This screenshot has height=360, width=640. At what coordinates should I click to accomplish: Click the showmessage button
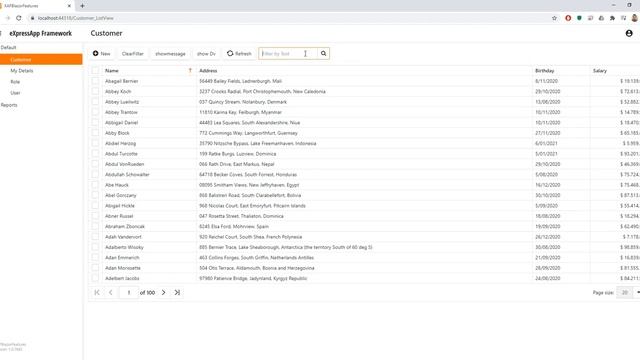[170, 53]
